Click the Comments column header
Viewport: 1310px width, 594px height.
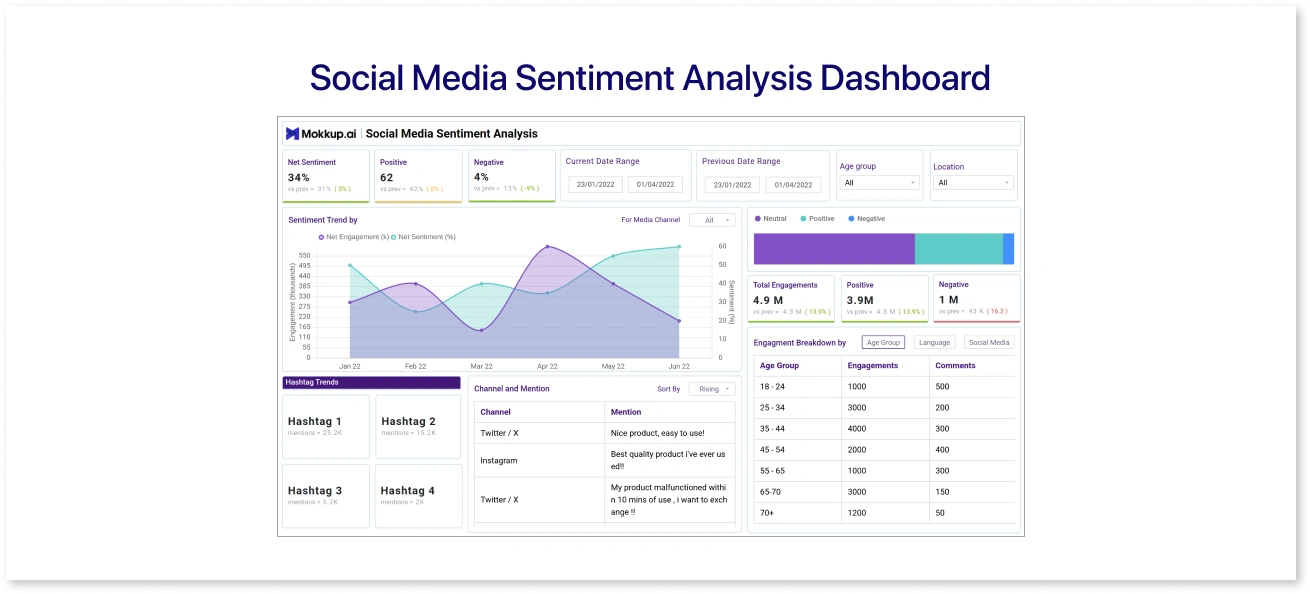point(971,366)
